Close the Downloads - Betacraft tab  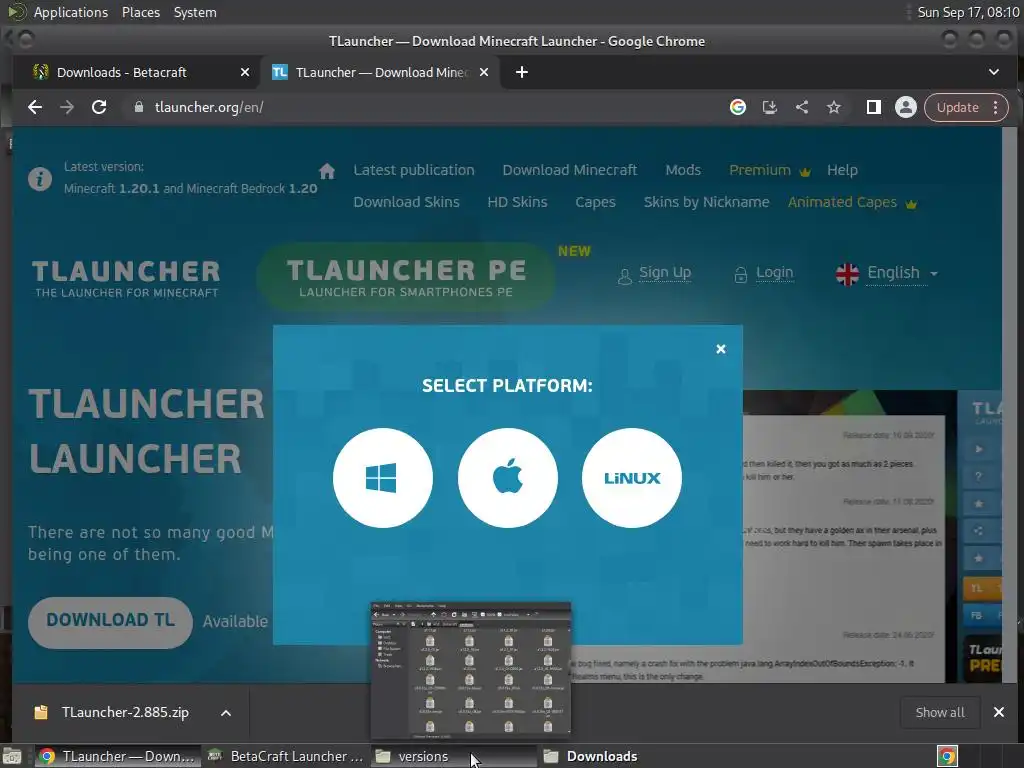point(245,72)
